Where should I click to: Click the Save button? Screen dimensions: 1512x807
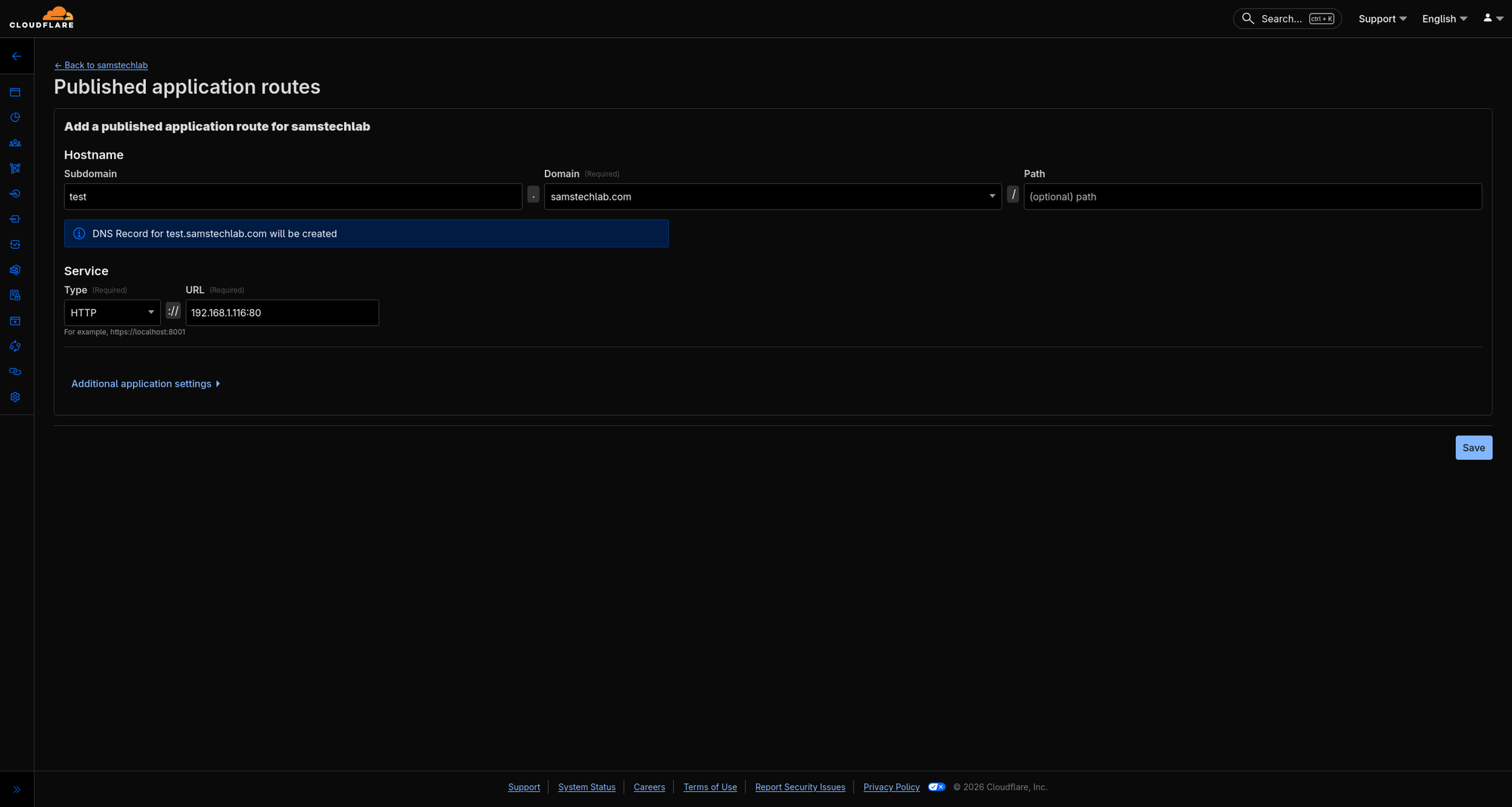[1473, 448]
